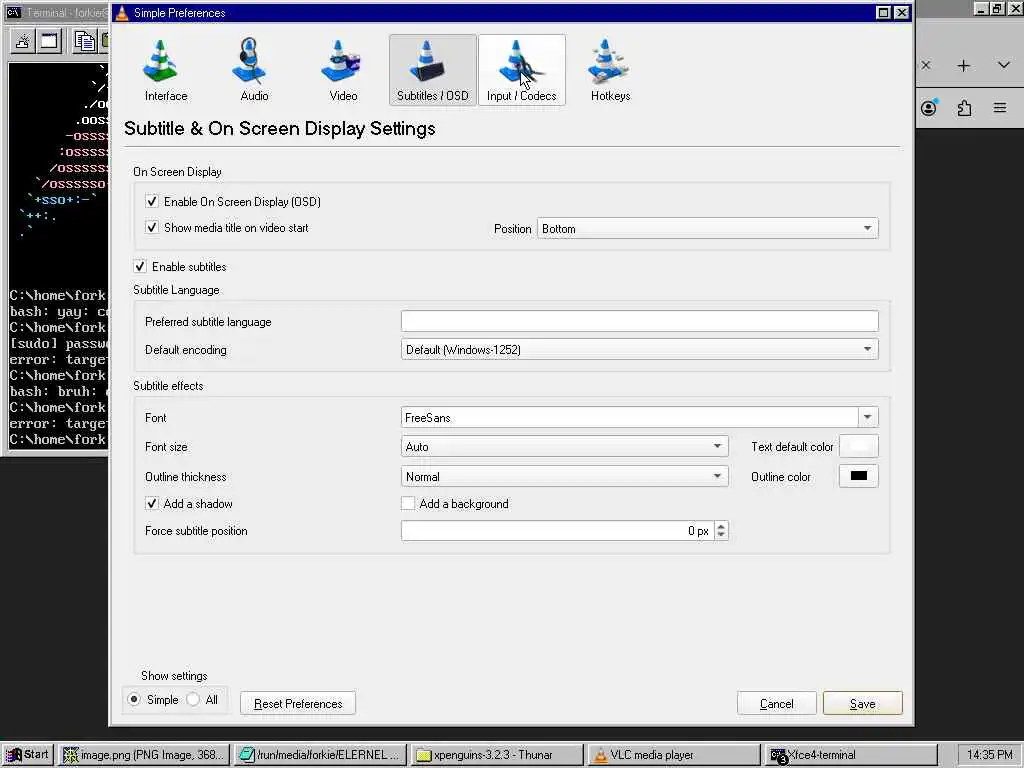Open the browser hamburger menu
The height and width of the screenshot is (768, 1024).
click(1000, 108)
